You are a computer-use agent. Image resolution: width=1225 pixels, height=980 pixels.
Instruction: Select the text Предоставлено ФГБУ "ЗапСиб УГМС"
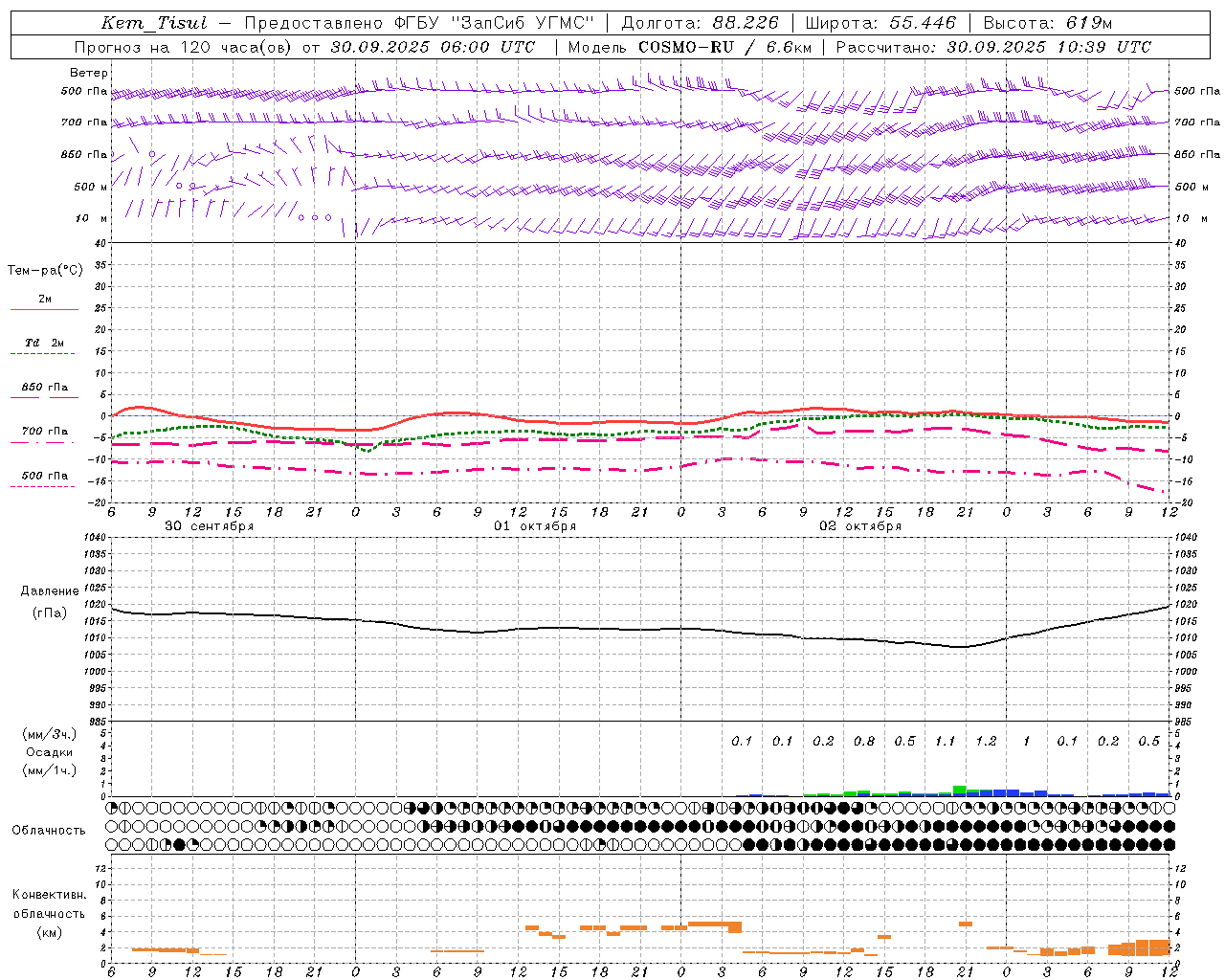(x=419, y=23)
